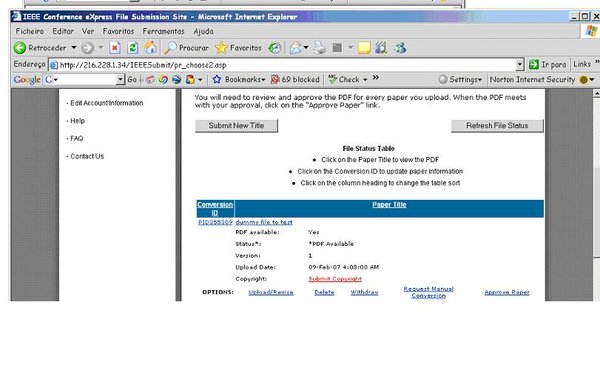The height and width of the screenshot is (379, 600).
Task: Click the Retroceder back arrow icon
Action: [x=20, y=48]
